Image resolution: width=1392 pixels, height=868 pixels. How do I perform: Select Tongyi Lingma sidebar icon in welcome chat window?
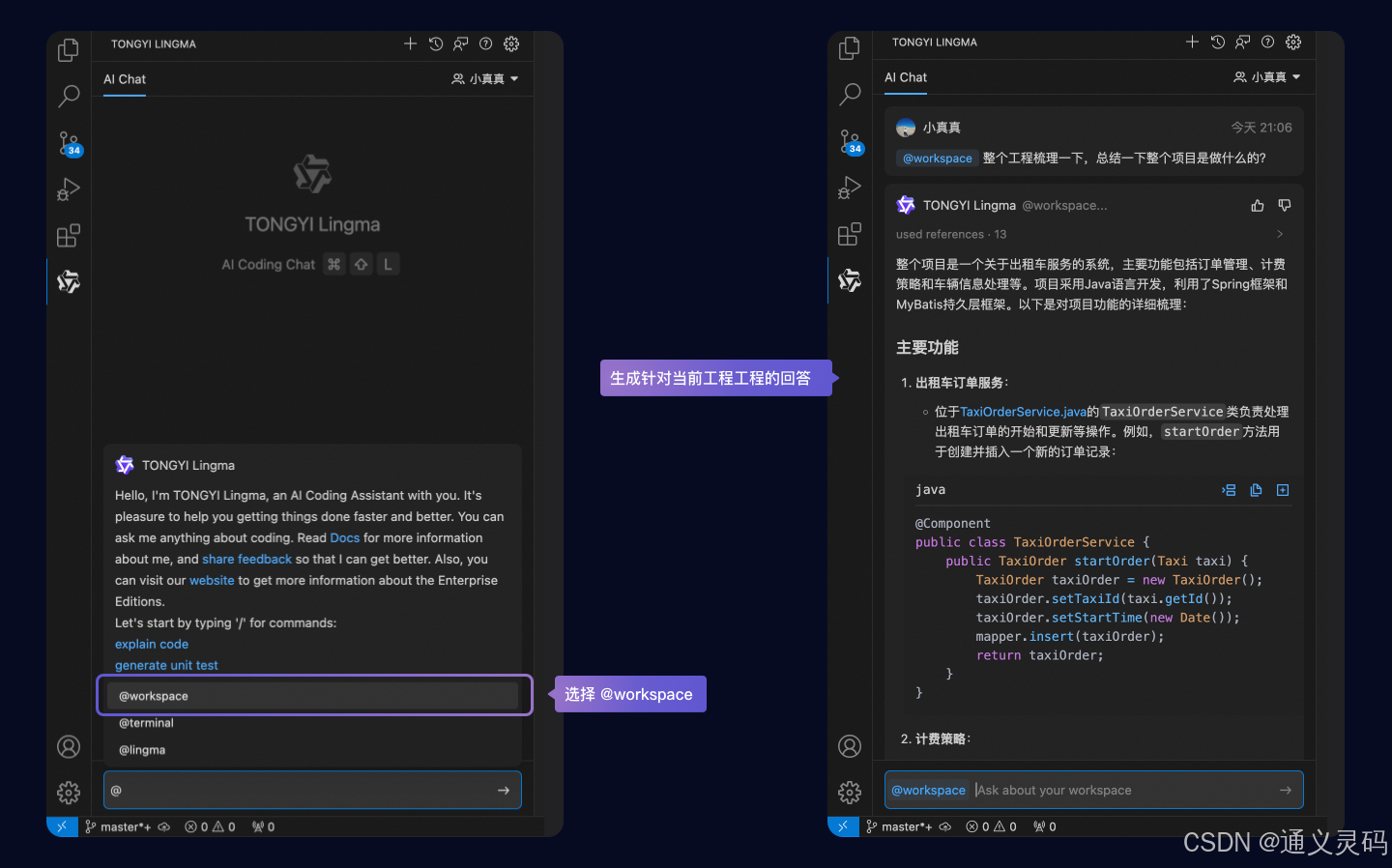click(x=69, y=281)
